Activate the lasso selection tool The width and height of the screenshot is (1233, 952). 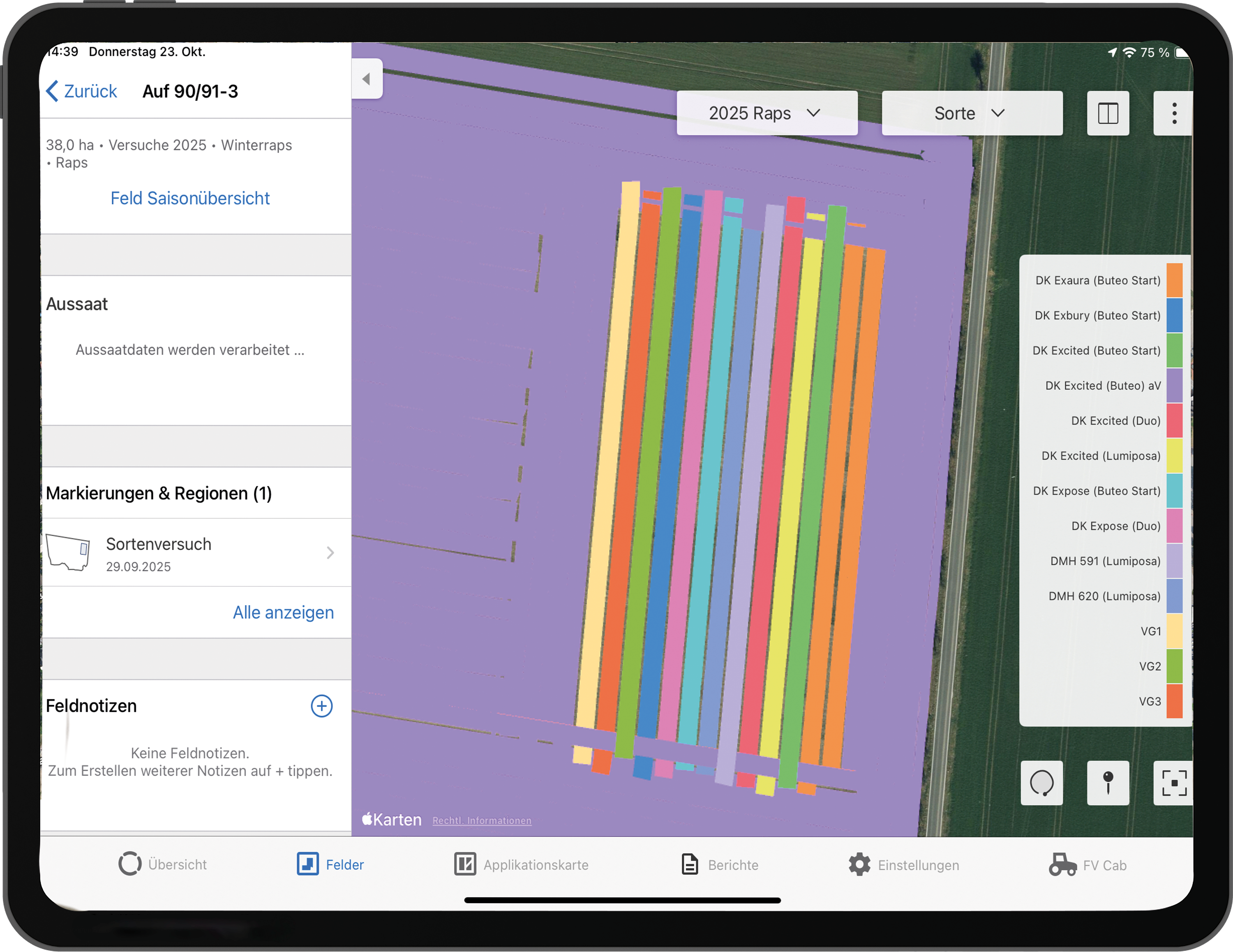tap(1041, 783)
